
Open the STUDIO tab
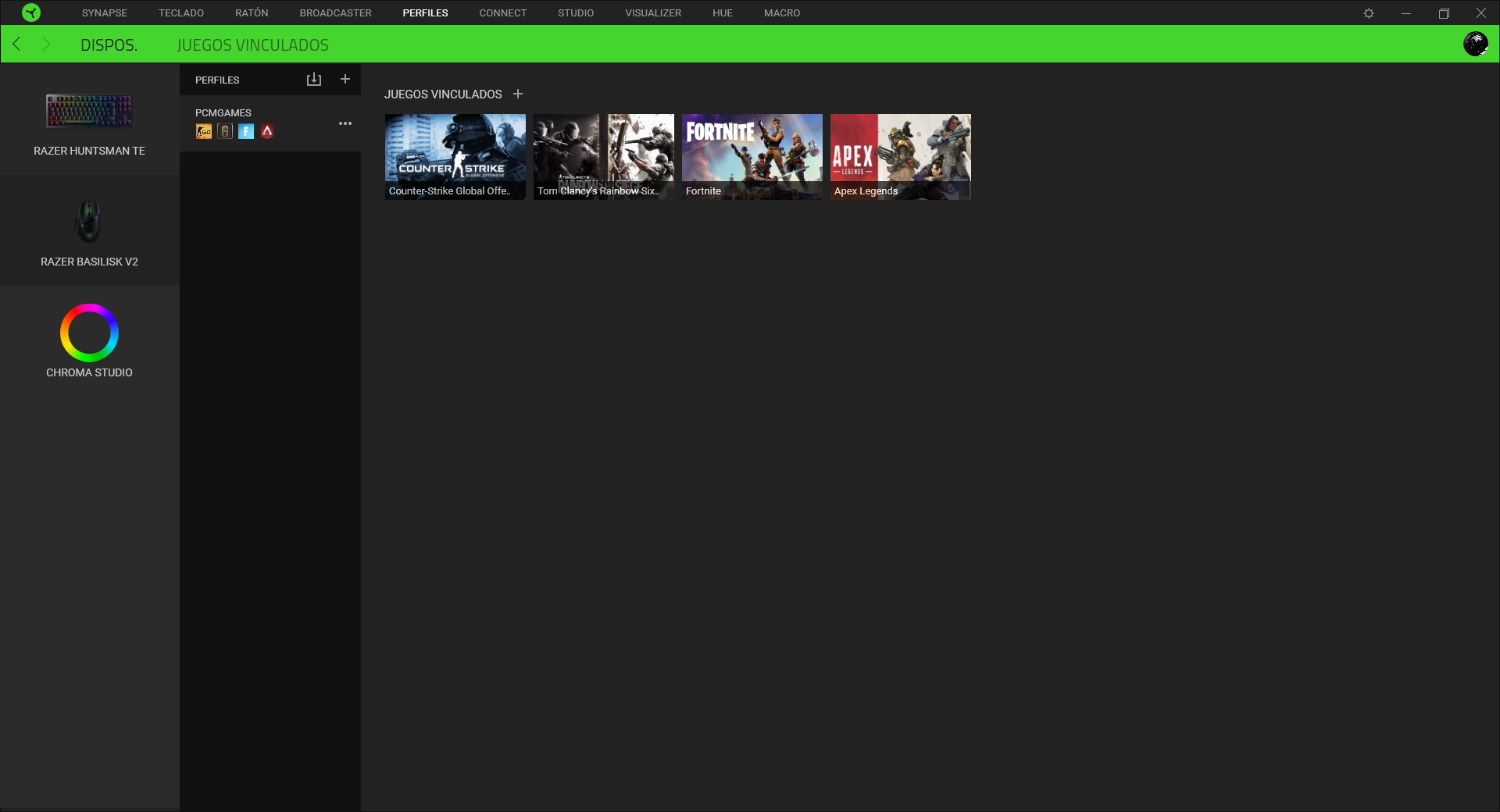pyautogui.click(x=576, y=13)
